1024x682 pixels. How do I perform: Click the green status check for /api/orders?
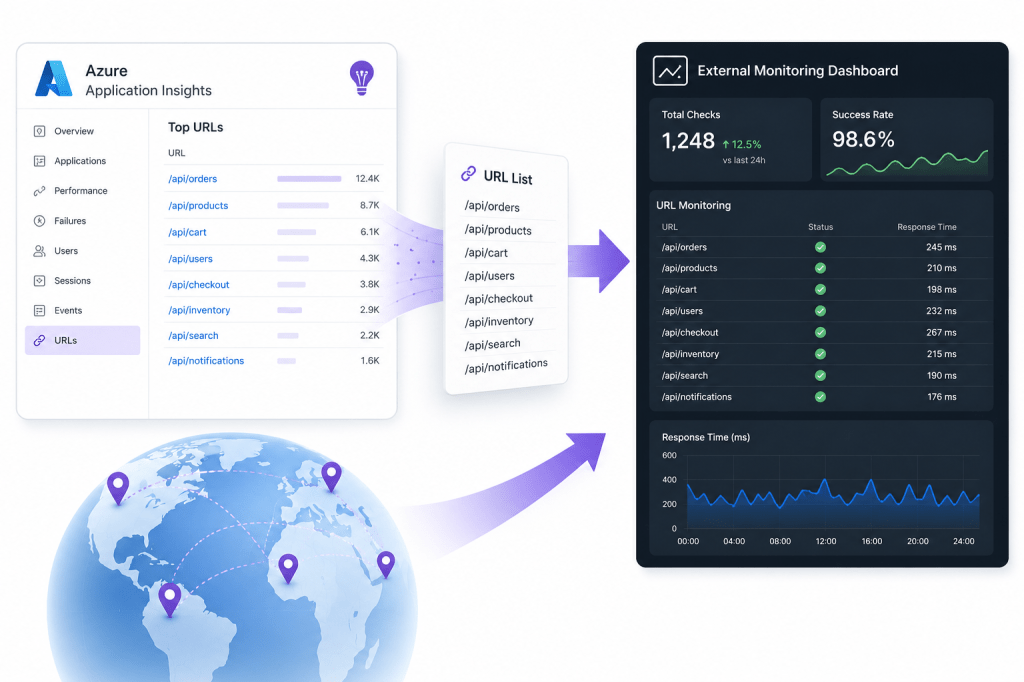[820, 247]
